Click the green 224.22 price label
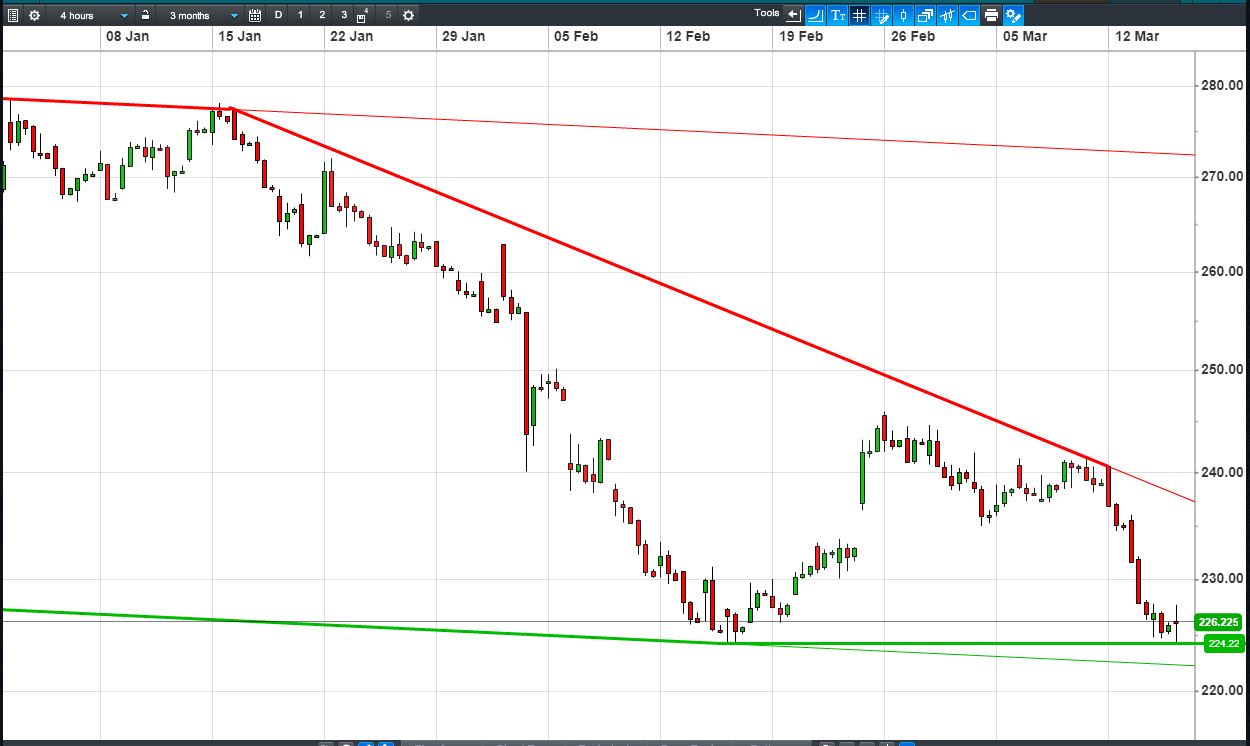The image size is (1250, 746). 1224,643
